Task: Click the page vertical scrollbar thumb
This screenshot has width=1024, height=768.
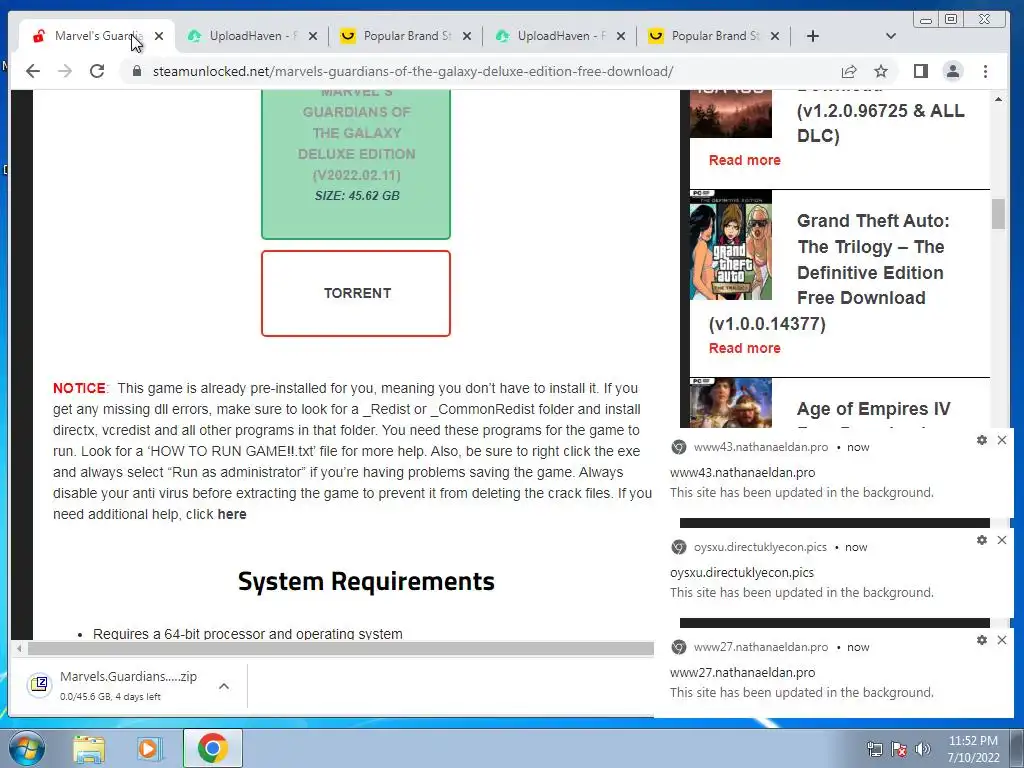Action: [x=998, y=214]
